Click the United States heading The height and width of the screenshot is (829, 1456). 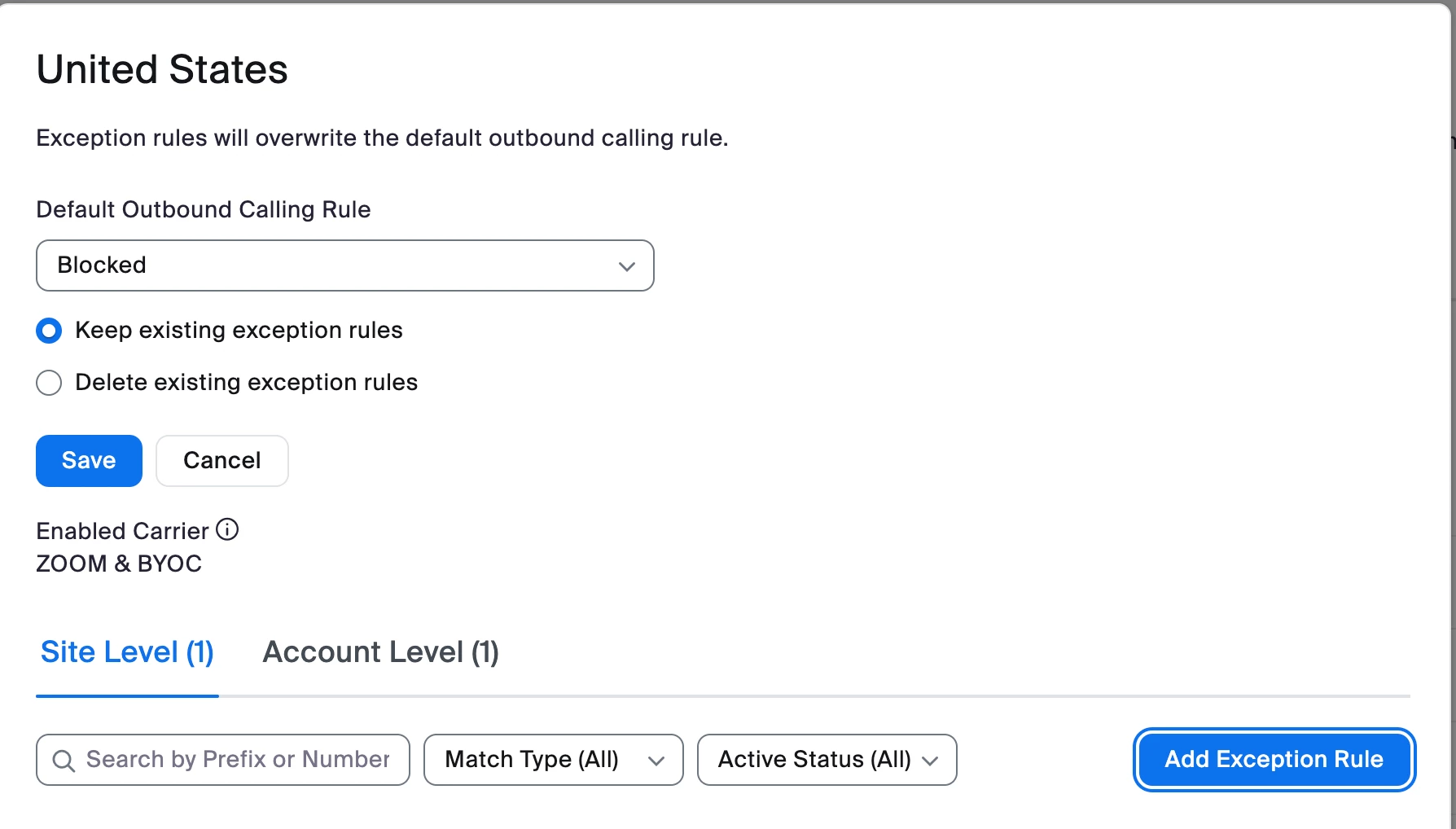click(162, 69)
